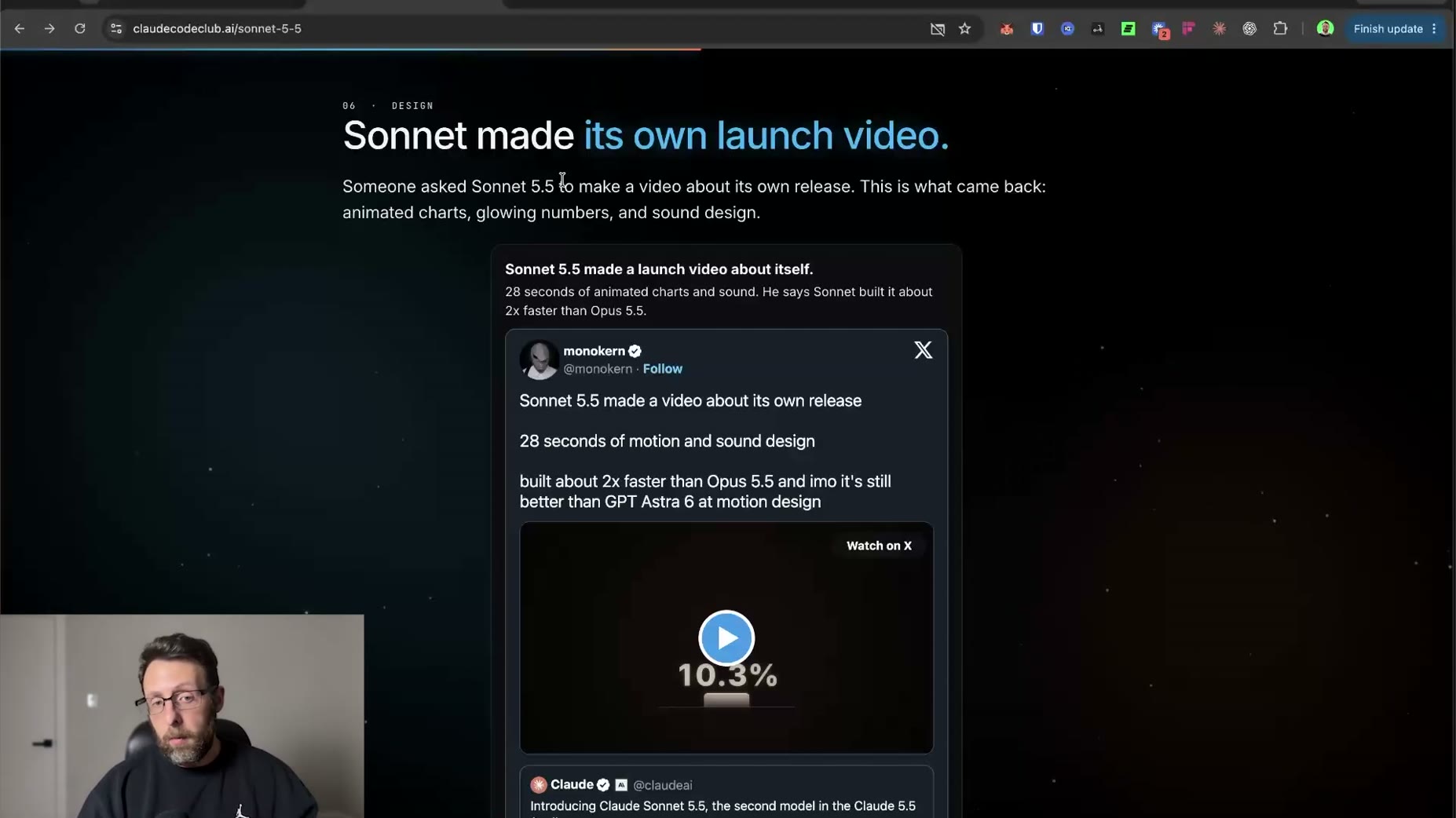Bookmark this page with the star icon

[x=965, y=29]
